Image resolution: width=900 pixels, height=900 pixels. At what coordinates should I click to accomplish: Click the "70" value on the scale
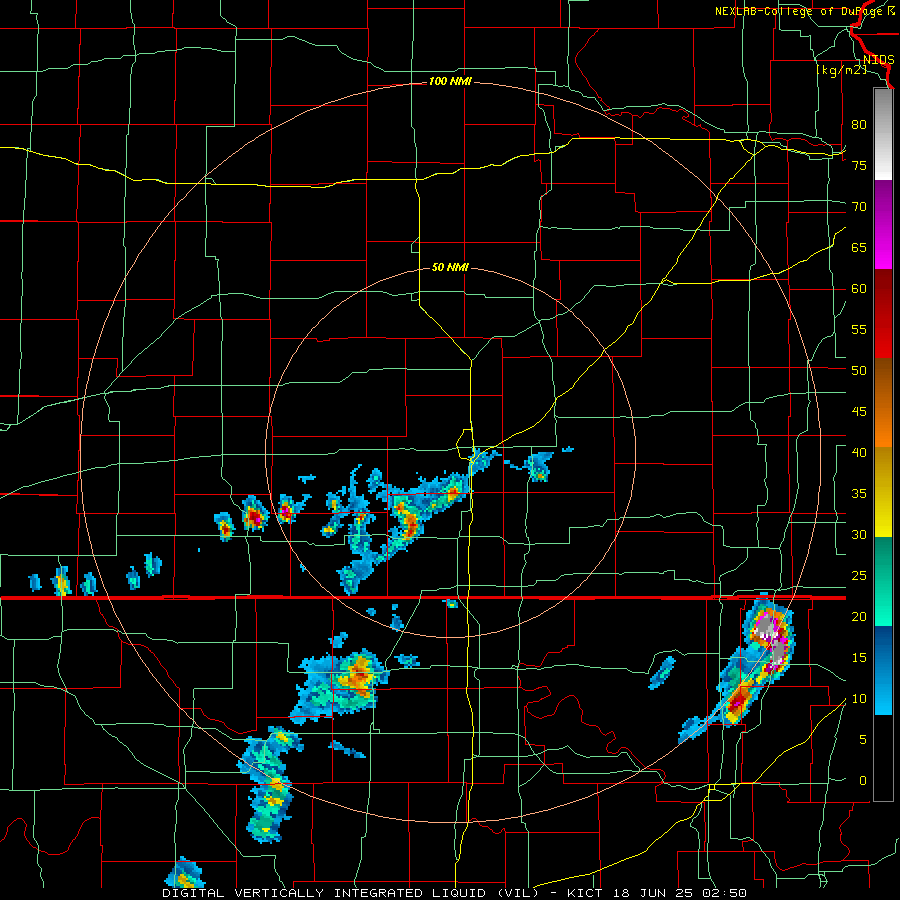859,207
